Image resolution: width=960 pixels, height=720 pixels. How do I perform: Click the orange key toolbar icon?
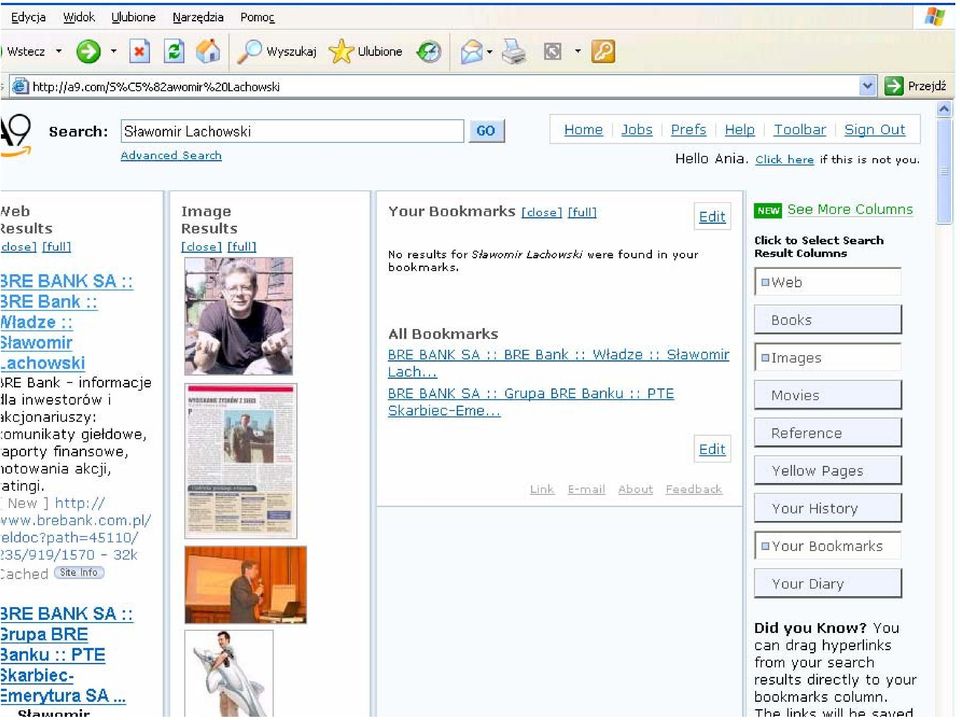tap(603, 51)
